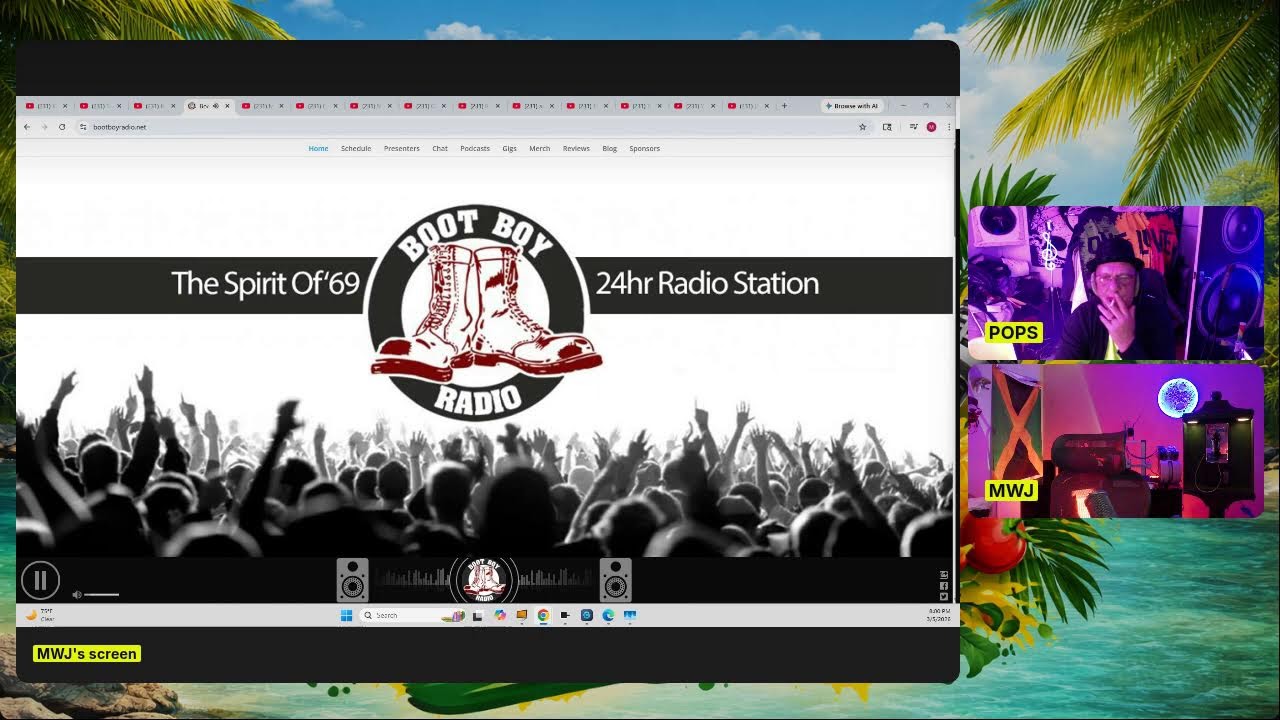Open the extensions icon in the browser toolbar

(887, 127)
